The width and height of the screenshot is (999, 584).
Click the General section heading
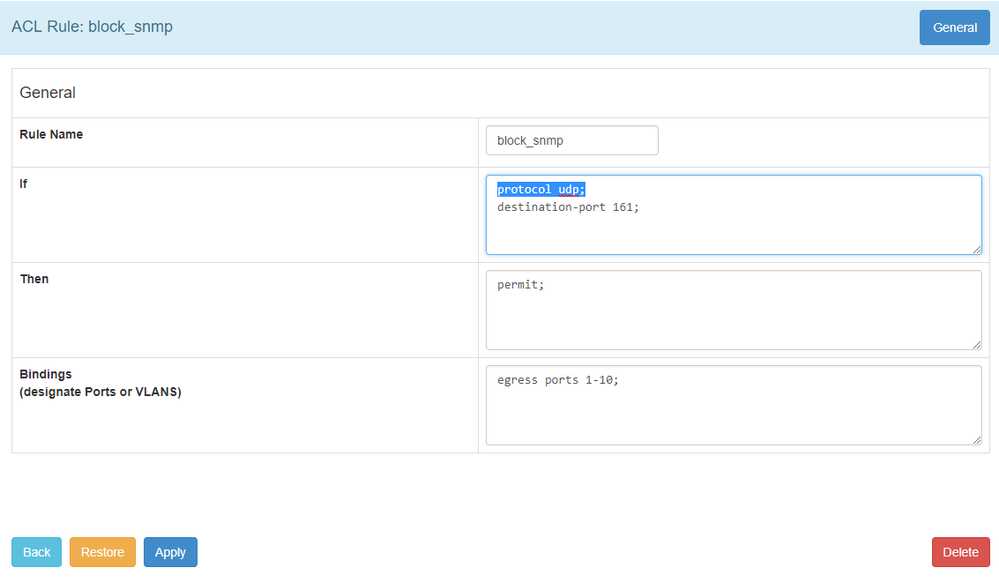pos(48,93)
